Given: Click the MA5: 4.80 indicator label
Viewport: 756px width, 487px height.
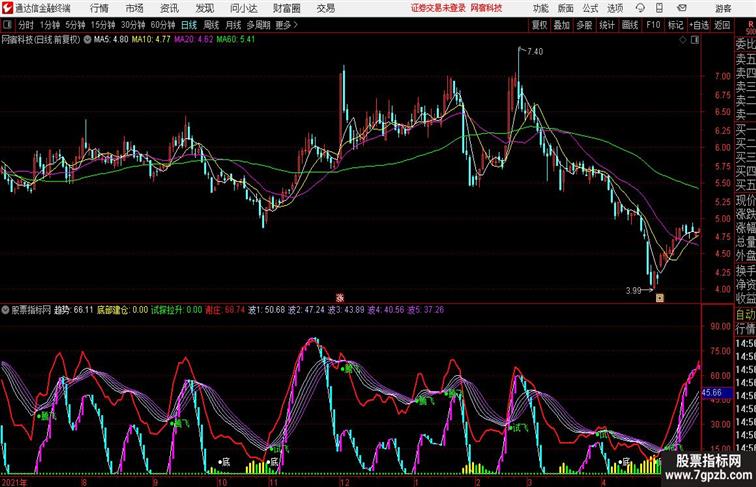Looking at the screenshot, I should 111,40.
